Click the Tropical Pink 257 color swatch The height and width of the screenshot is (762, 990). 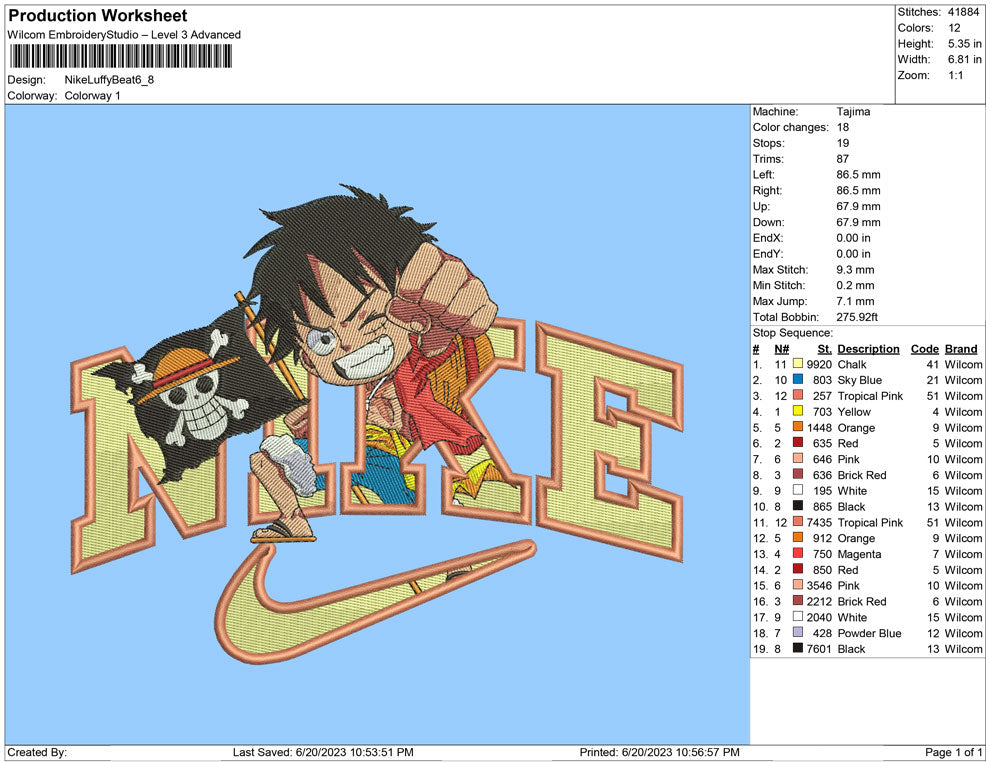[x=798, y=395]
